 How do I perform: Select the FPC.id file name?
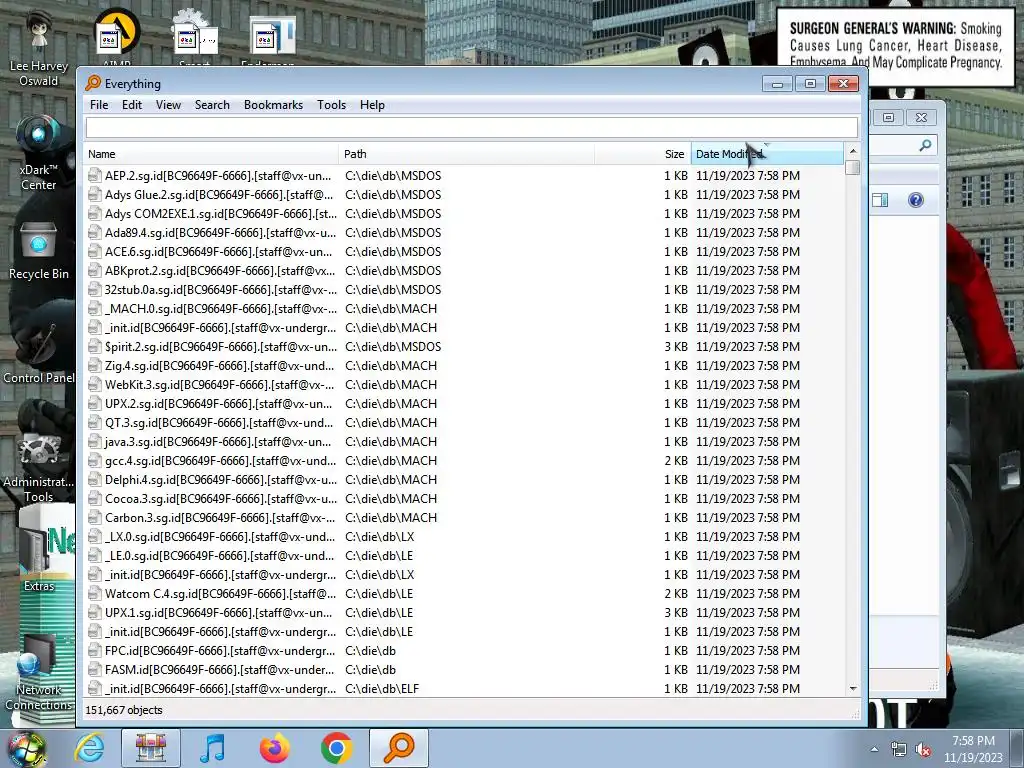220,650
